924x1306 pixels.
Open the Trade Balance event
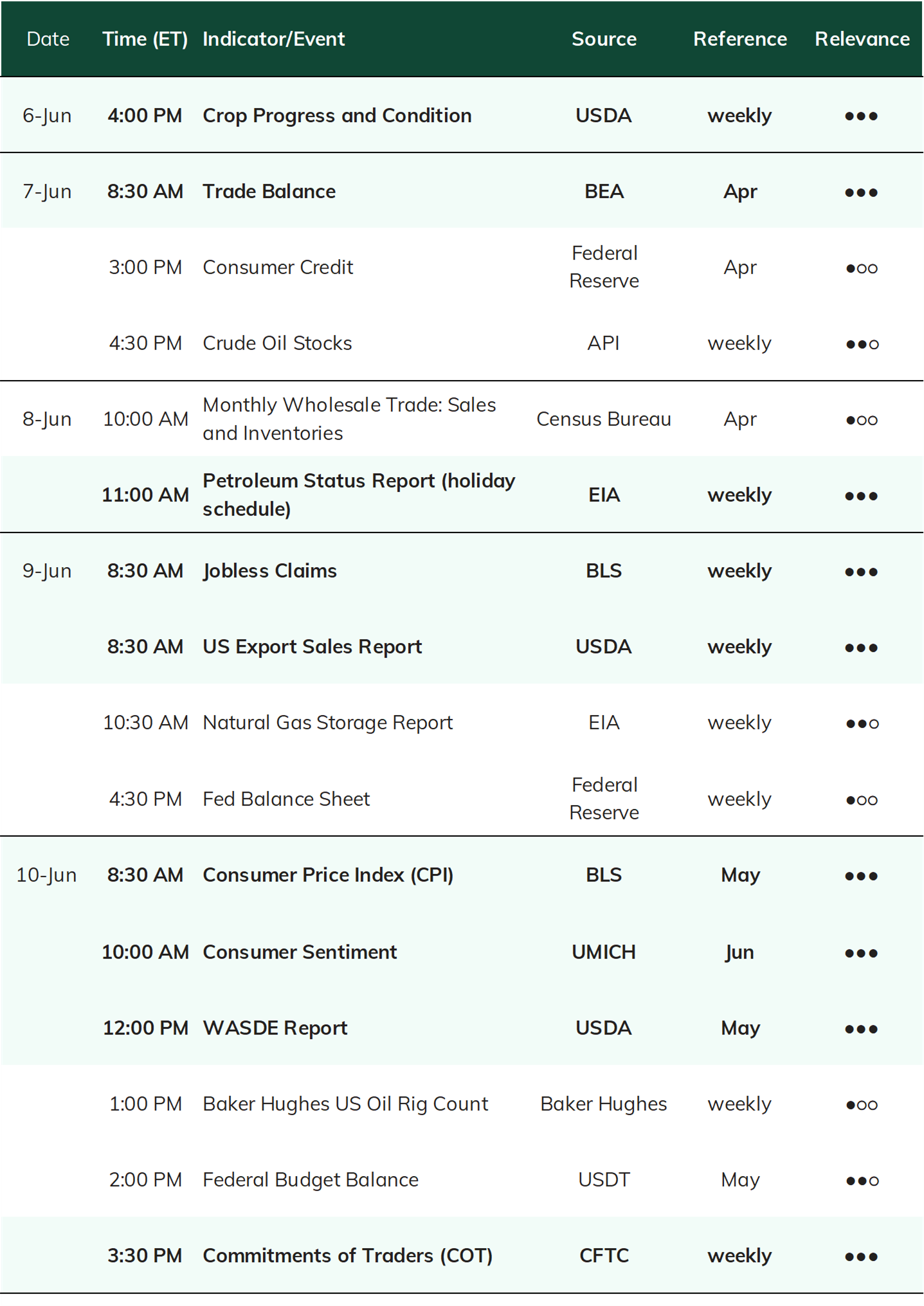pyautogui.click(x=269, y=192)
